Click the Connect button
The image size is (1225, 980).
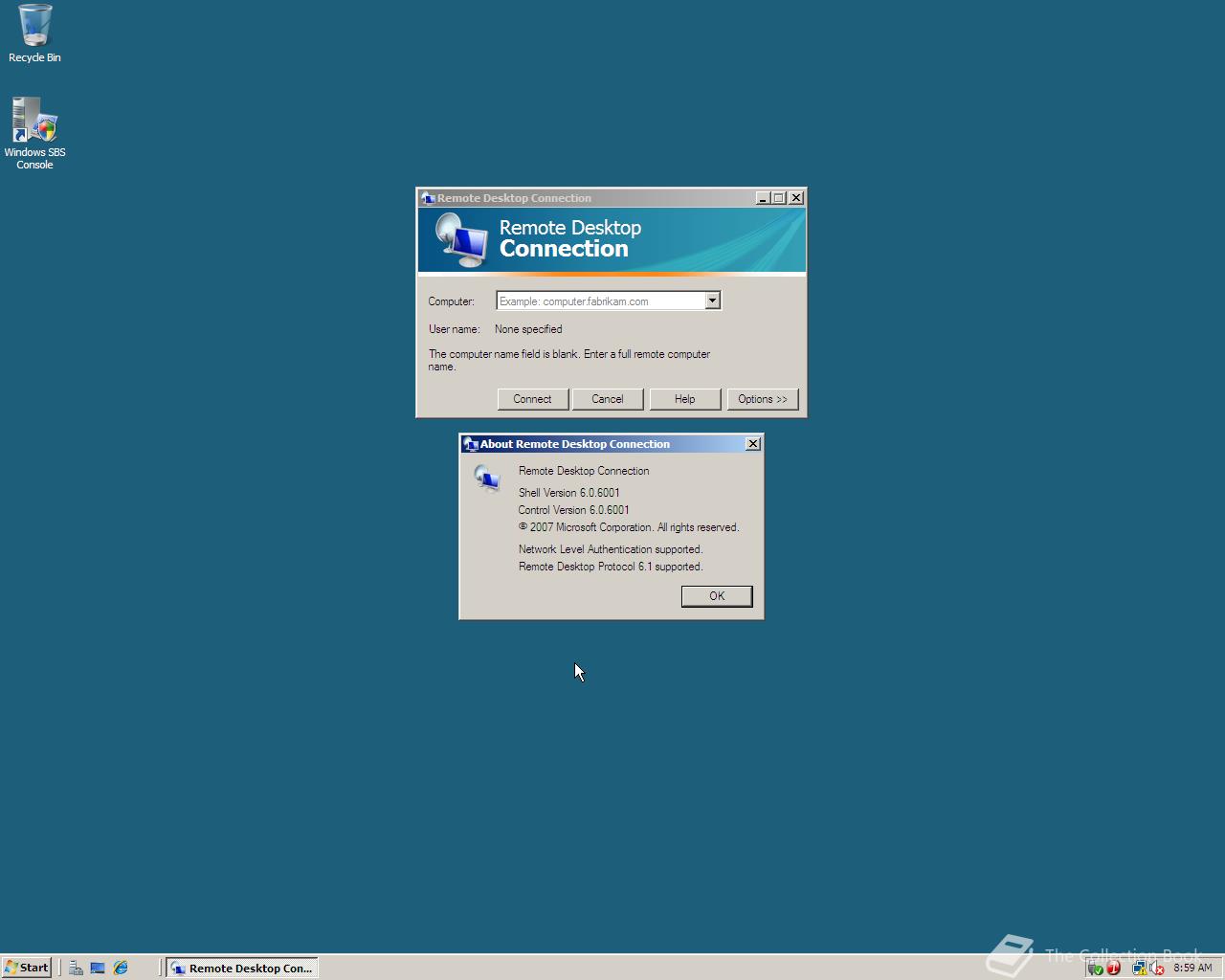532,399
